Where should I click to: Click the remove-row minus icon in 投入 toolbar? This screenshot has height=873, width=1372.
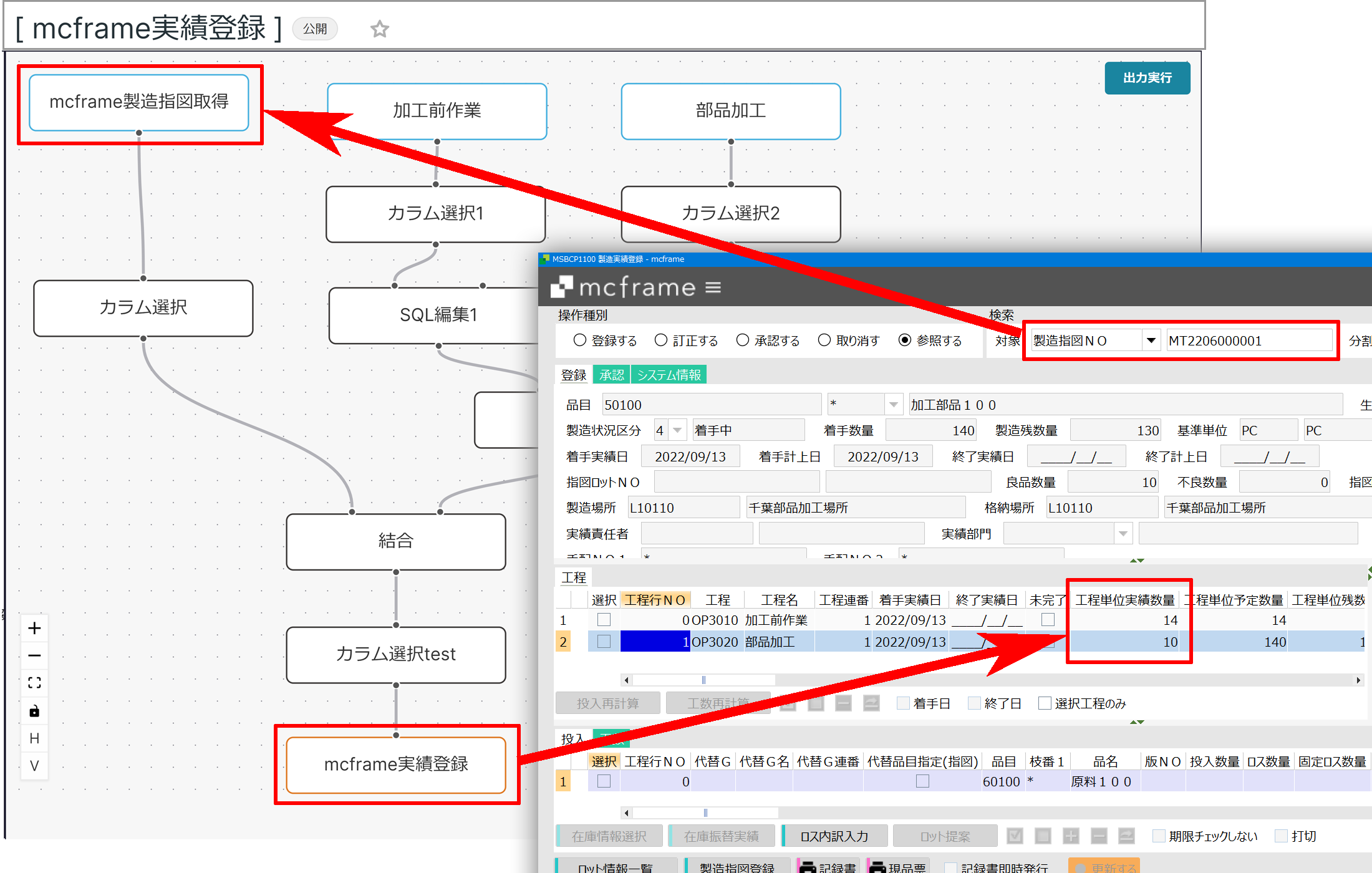coord(1099,836)
